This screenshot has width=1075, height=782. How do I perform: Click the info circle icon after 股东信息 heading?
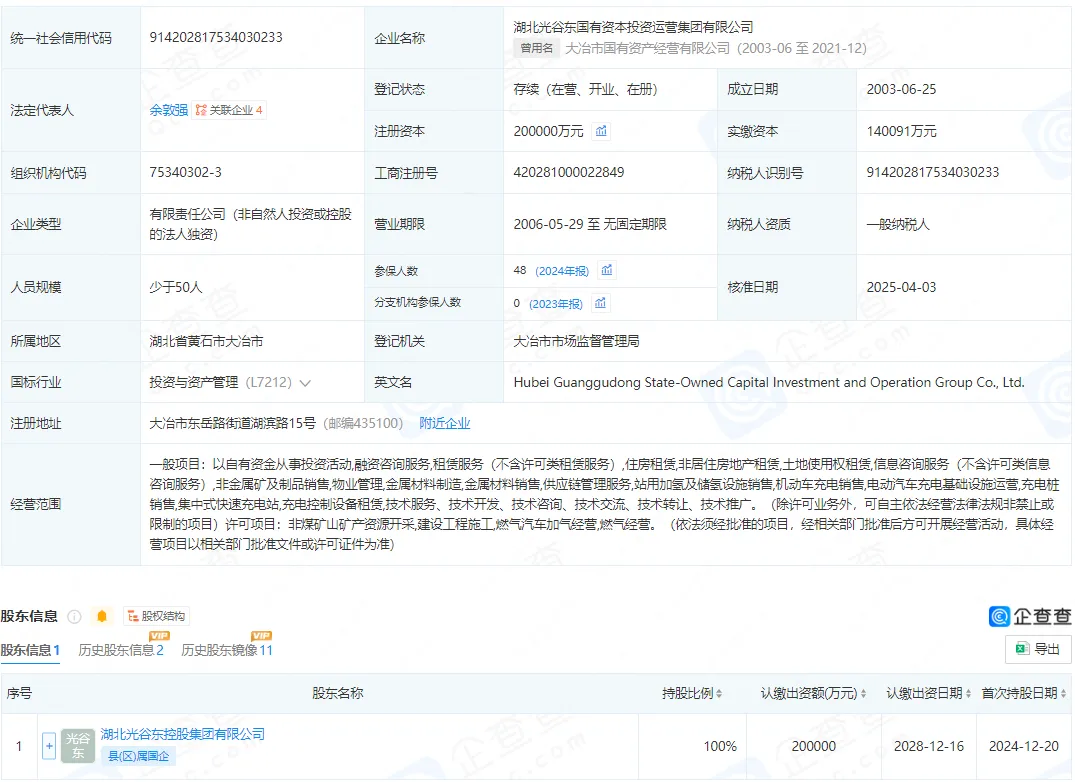(x=74, y=617)
